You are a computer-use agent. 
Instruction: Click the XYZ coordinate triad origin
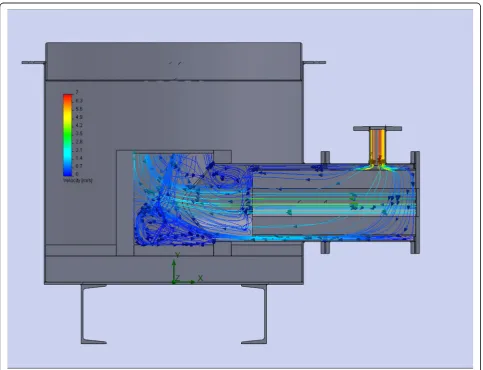(174, 282)
